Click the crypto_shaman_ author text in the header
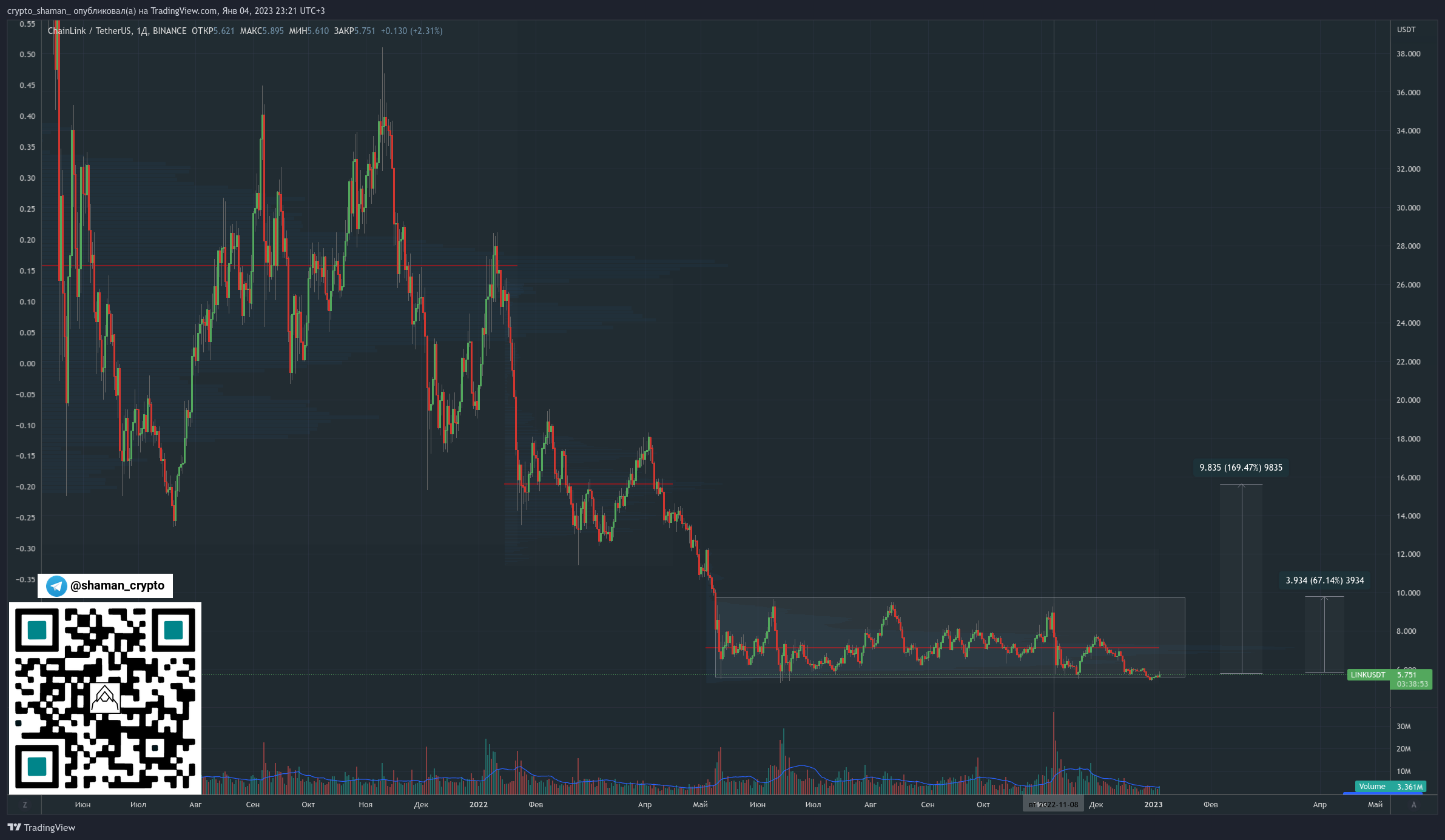 pyautogui.click(x=39, y=11)
